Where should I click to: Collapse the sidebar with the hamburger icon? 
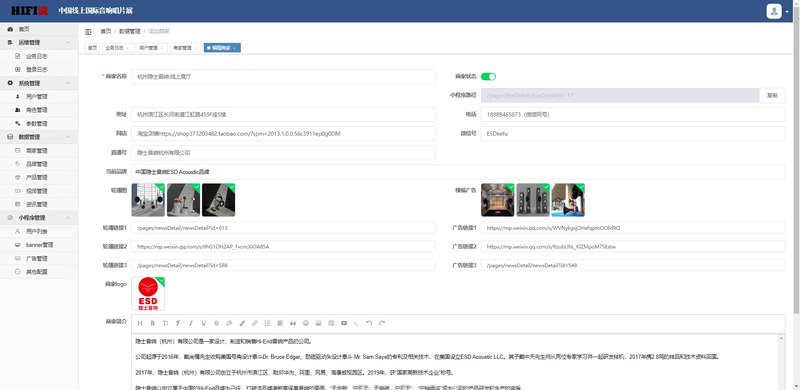click(x=88, y=32)
